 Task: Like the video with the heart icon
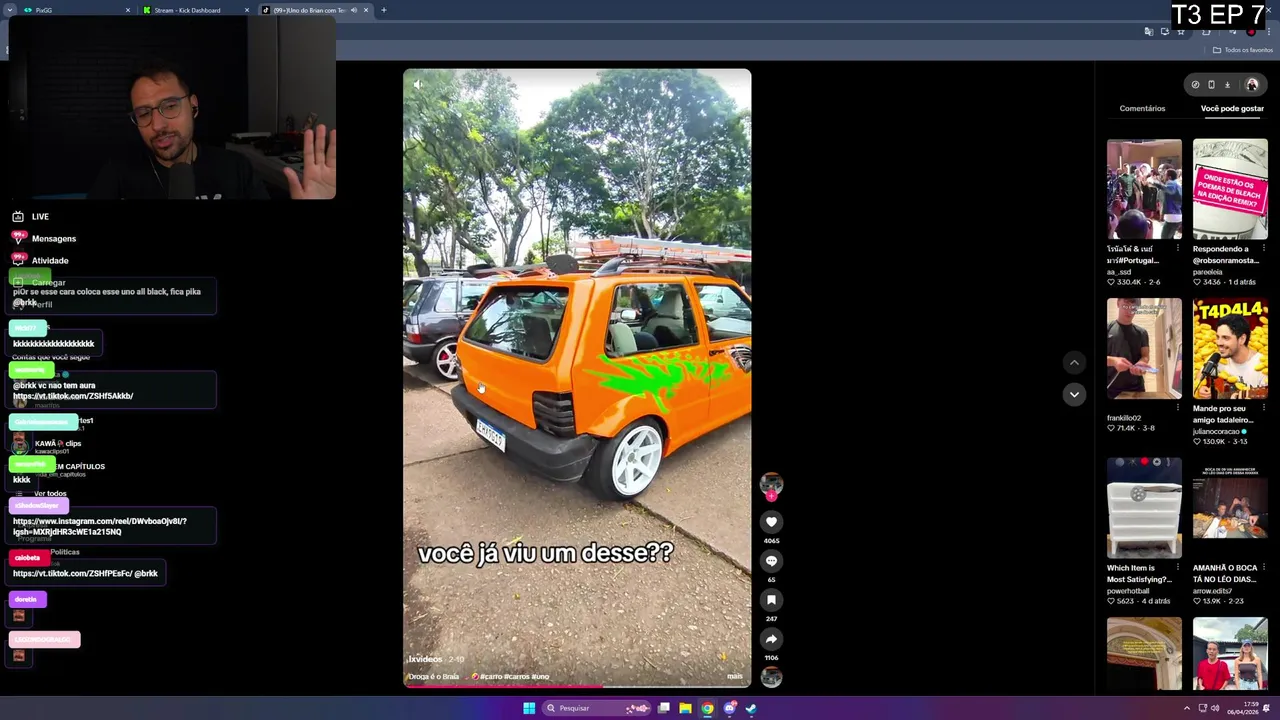pyautogui.click(x=771, y=522)
